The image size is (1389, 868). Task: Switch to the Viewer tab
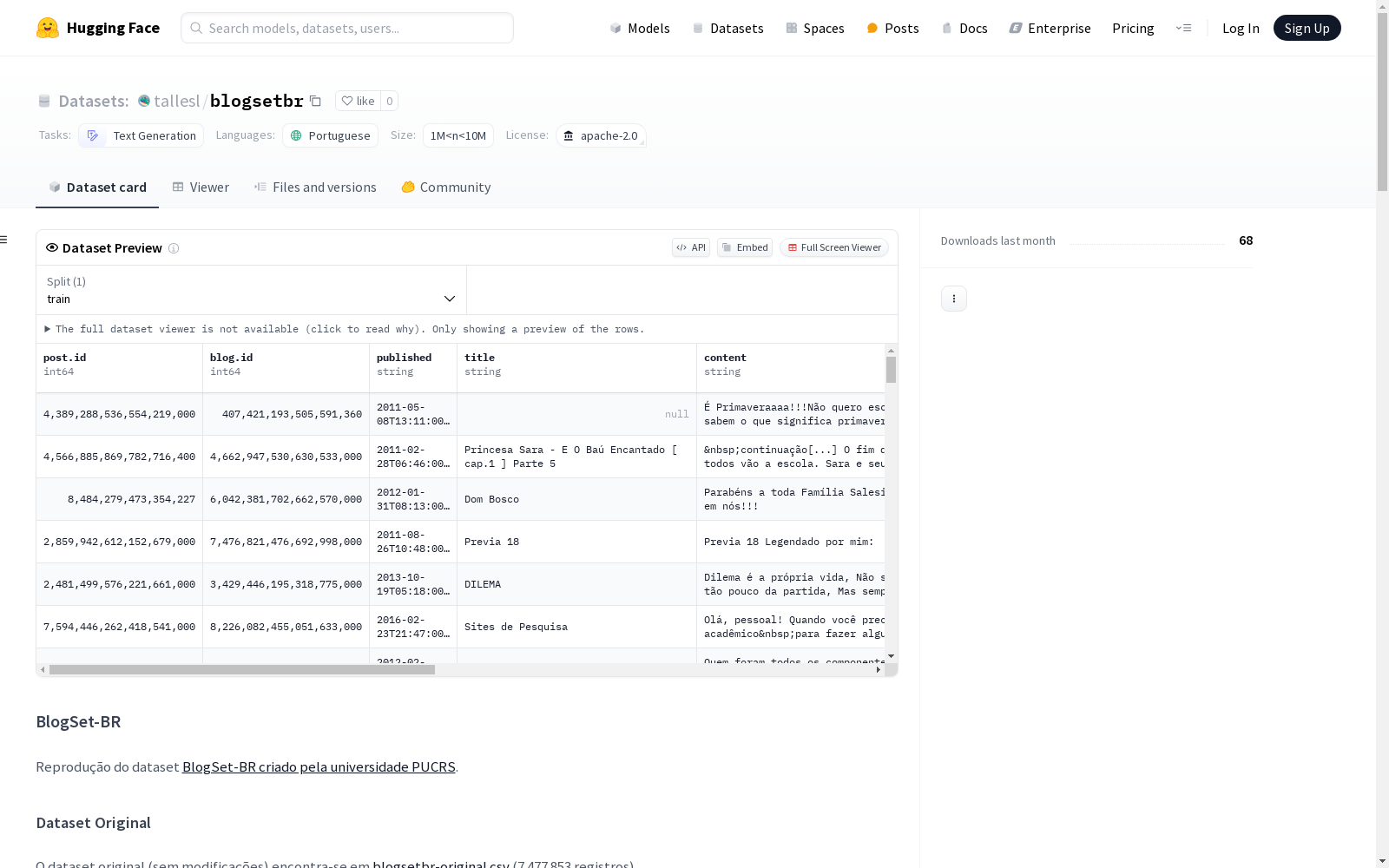pos(201,187)
